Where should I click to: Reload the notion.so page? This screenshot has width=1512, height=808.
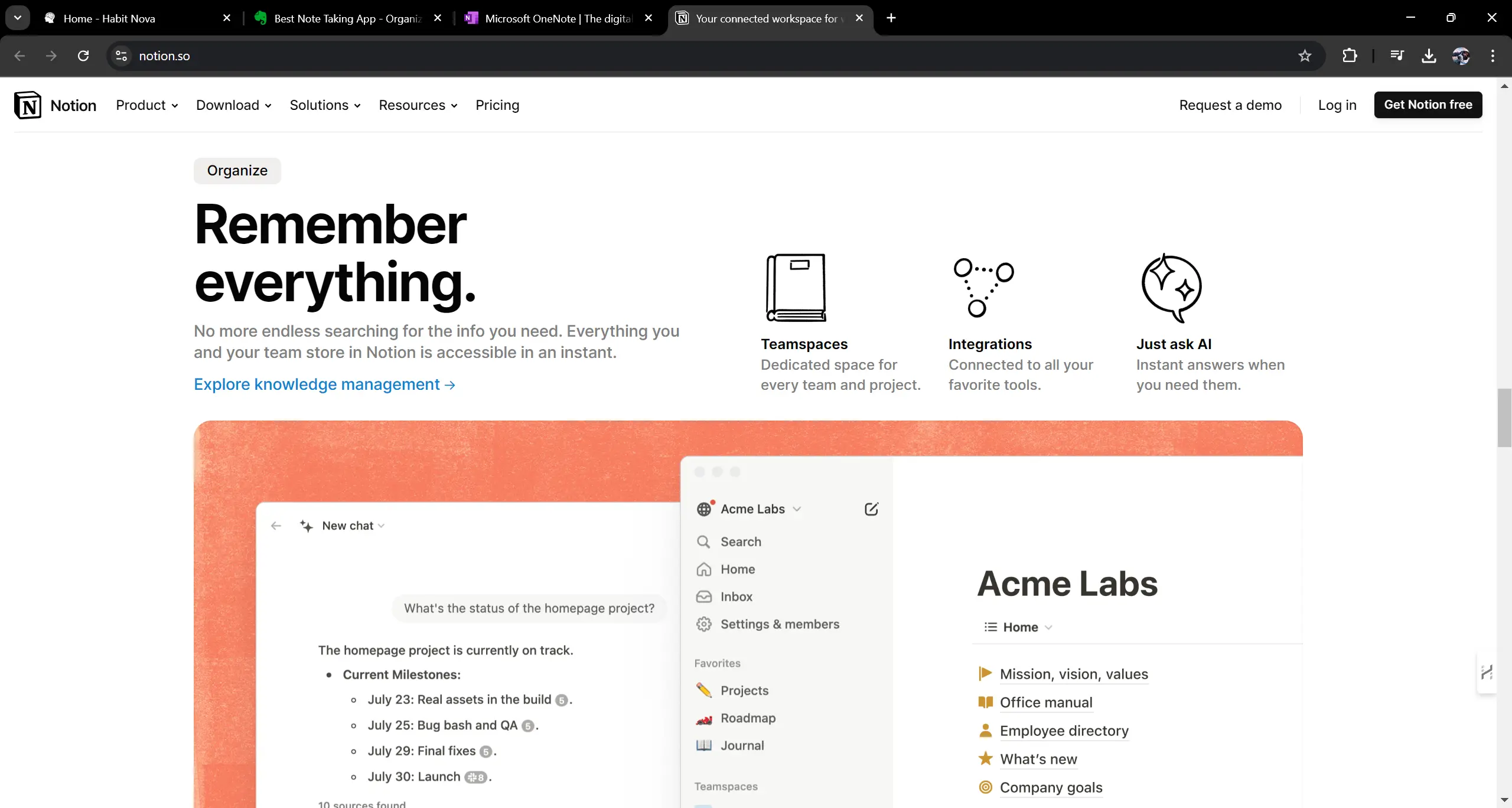[x=83, y=56]
